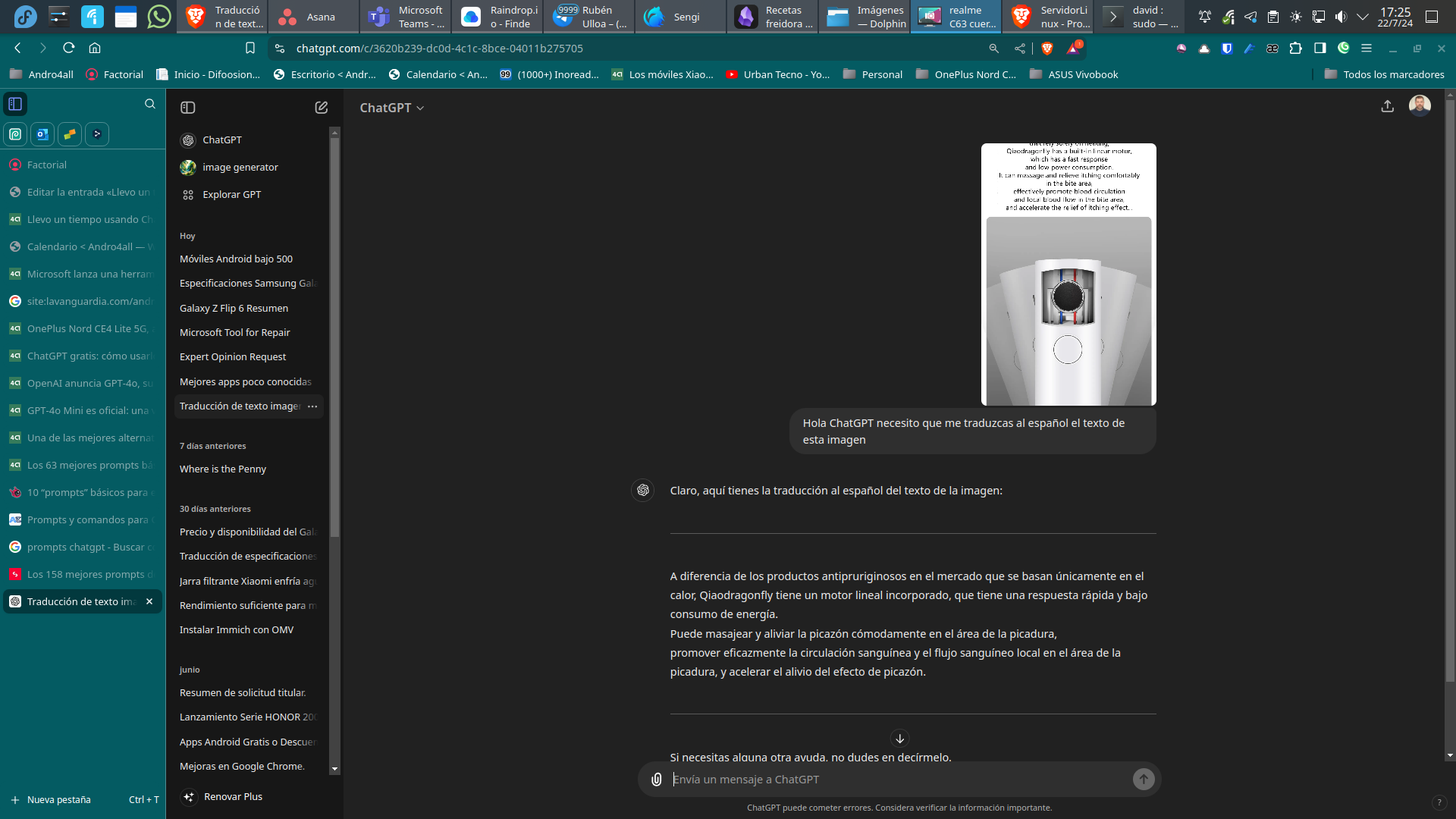The image size is (1456, 819).
Task: Toggle the vertical tabs panel icon
Action: click(15, 104)
